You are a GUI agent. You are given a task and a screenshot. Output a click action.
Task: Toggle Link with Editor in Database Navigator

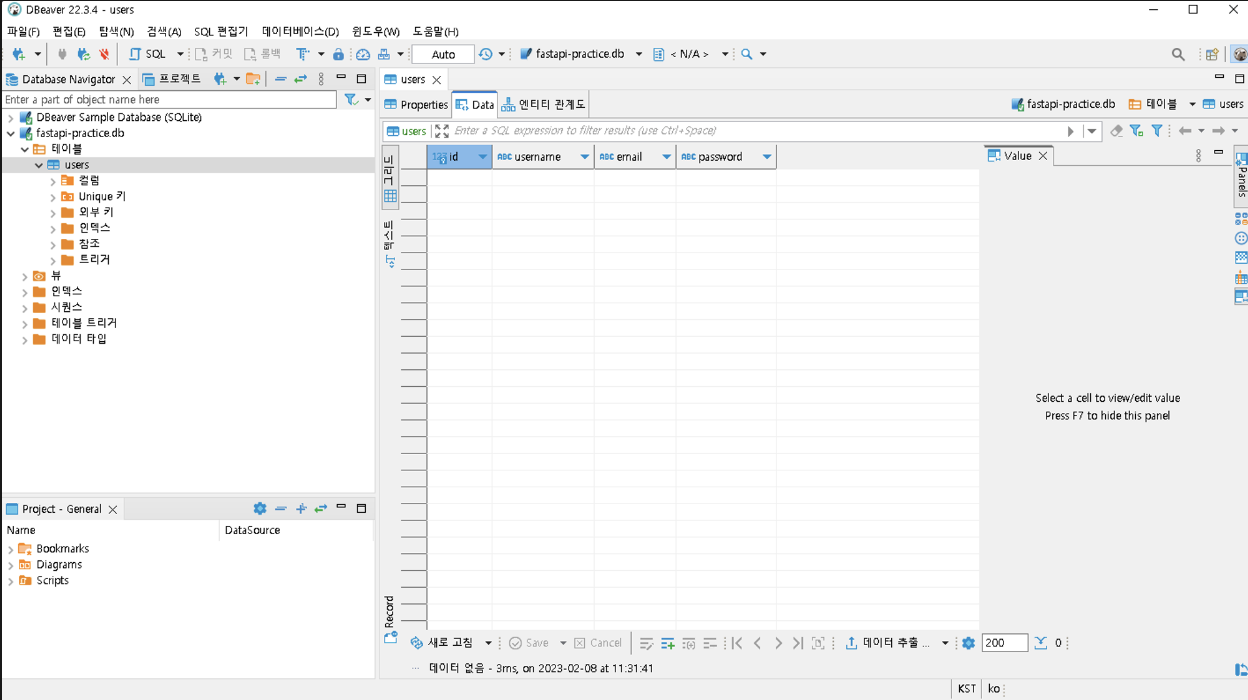300,79
